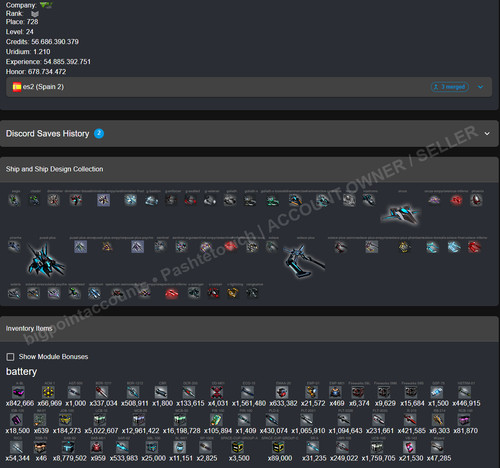Click the red rocket icon x421,585
Screen dimensions: 500x468
[x=410, y=419]
